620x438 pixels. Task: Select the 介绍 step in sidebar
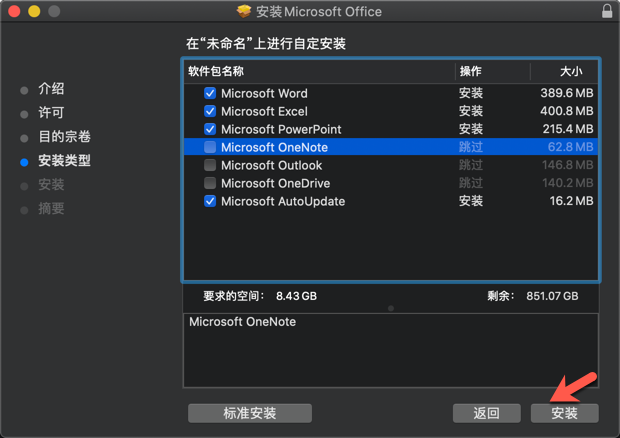(x=51, y=89)
